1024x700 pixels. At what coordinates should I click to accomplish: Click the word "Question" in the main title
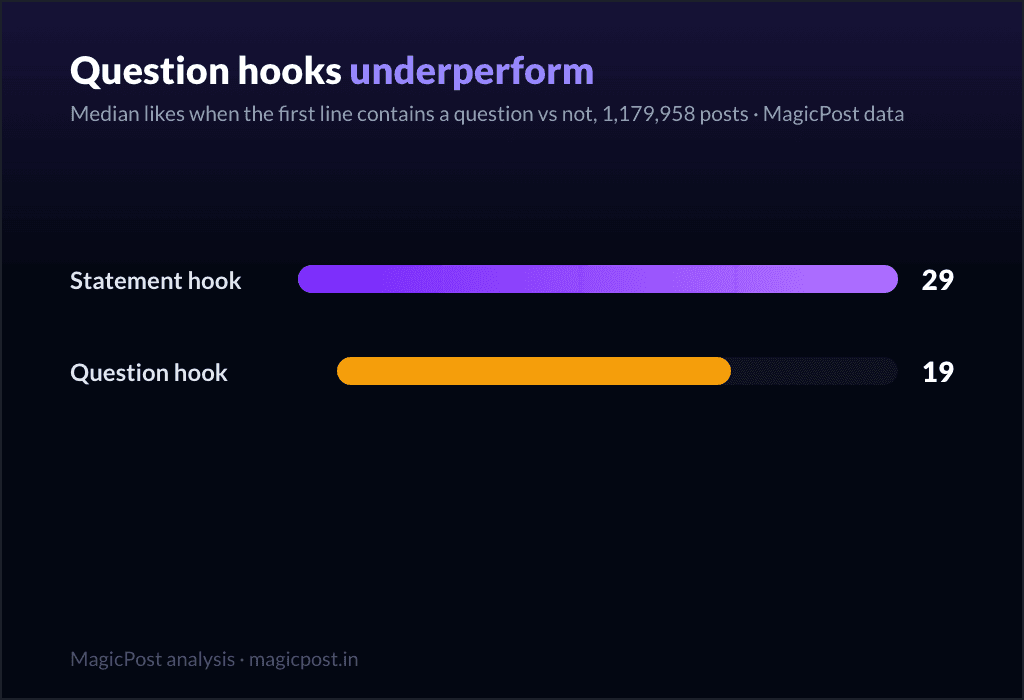coord(150,72)
